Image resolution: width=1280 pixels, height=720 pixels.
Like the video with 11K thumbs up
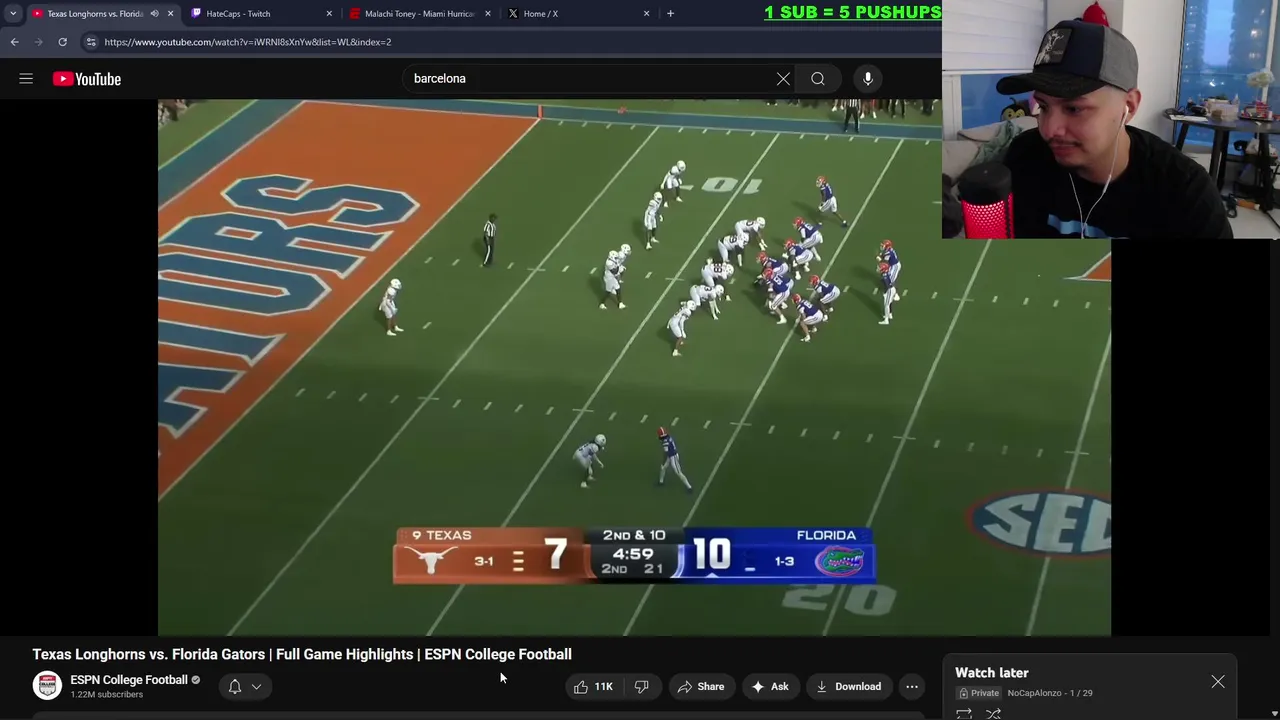pyautogui.click(x=593, y=687)
